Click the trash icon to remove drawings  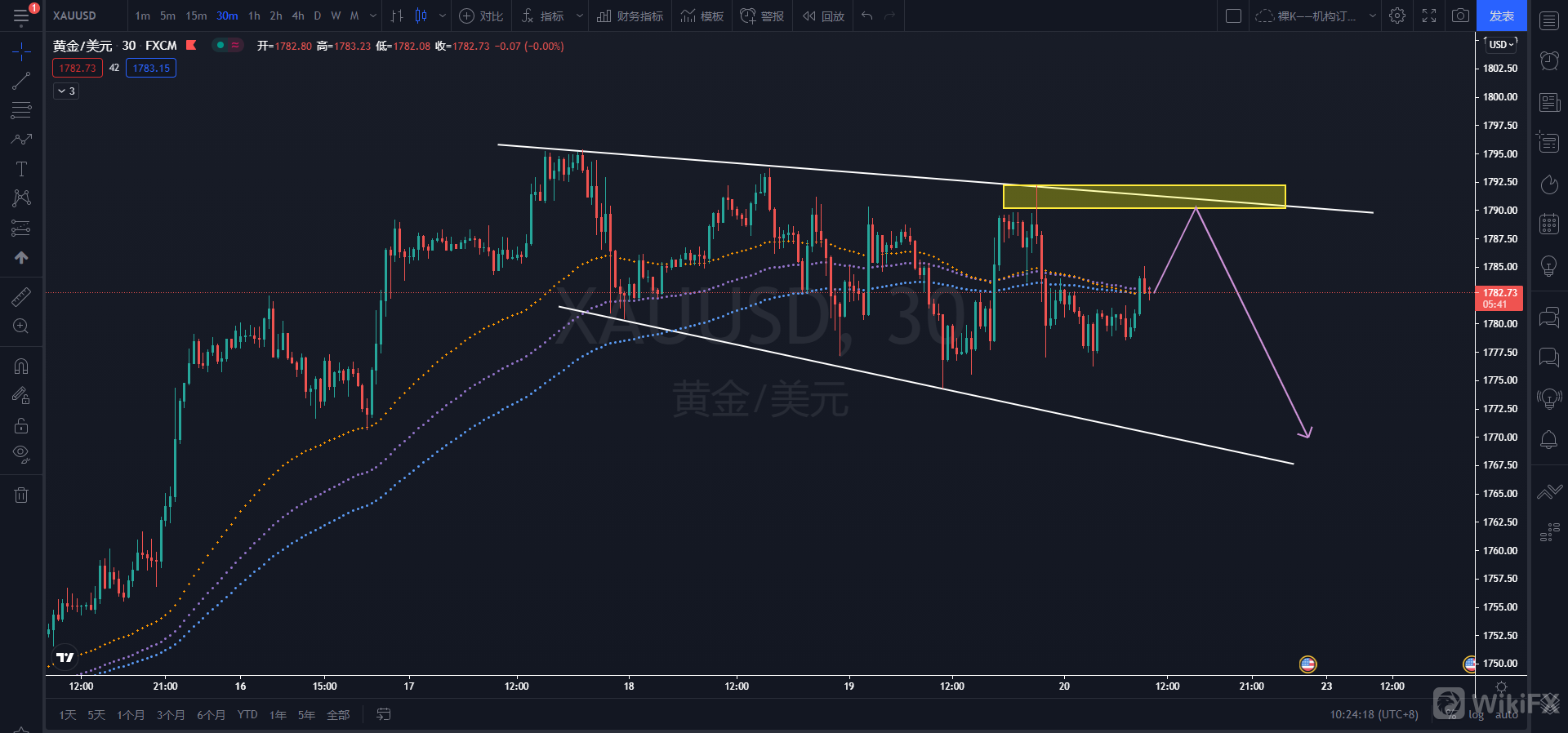tap(21, 495)
